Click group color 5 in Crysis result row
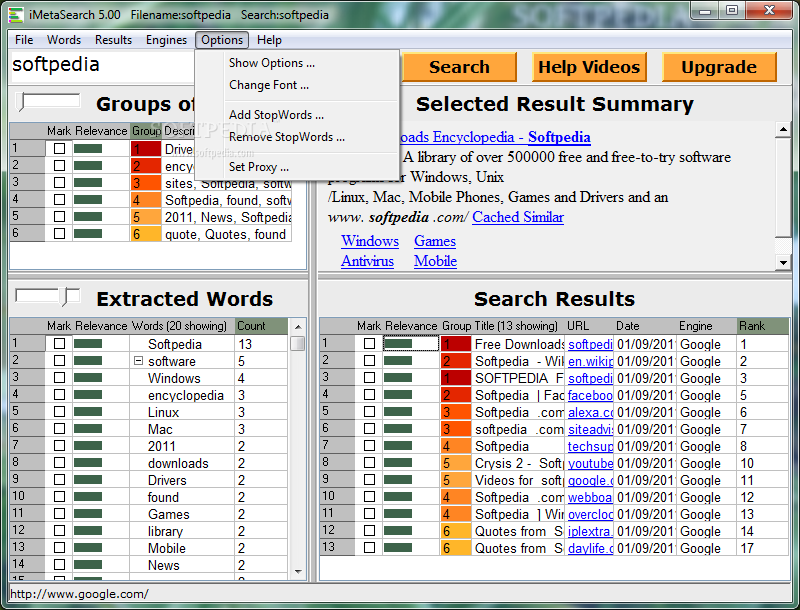 click(x=456, y=463)
